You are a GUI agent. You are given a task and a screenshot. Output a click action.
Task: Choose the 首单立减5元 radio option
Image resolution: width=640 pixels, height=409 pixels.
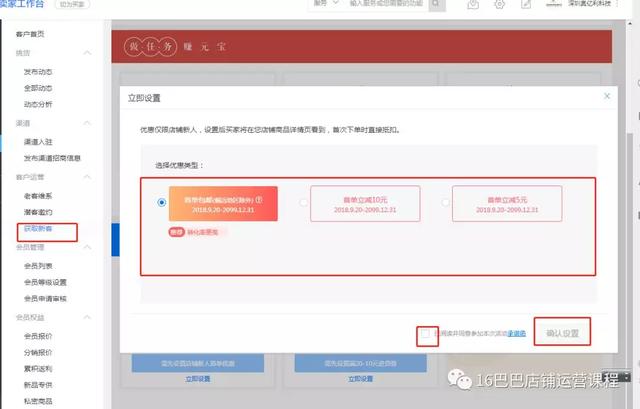[x=445, y=202]
